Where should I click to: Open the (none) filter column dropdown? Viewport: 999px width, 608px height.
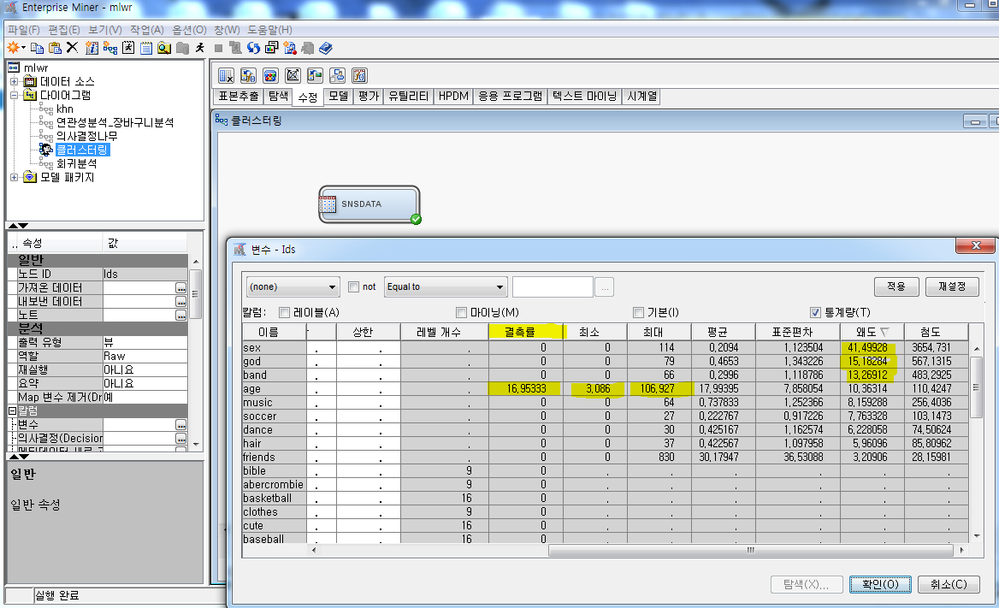point(293,287)
